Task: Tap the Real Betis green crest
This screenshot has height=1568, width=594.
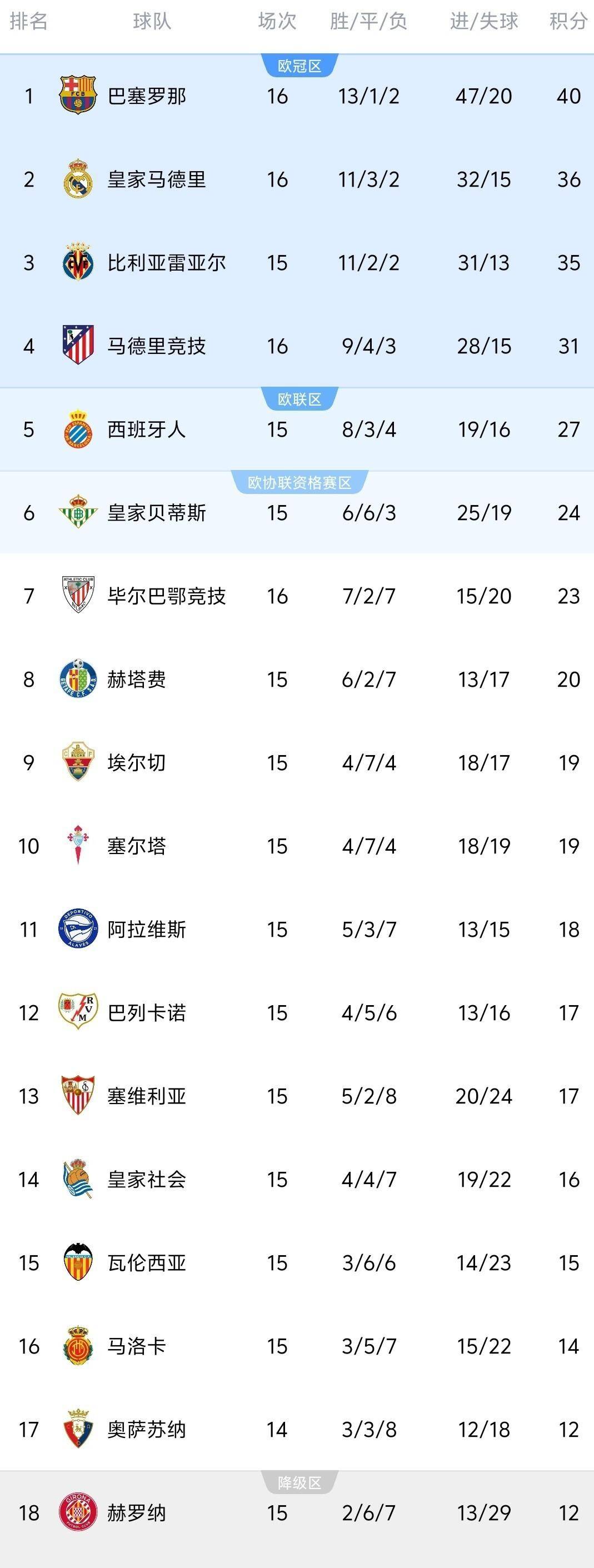Action: [78, 512]
